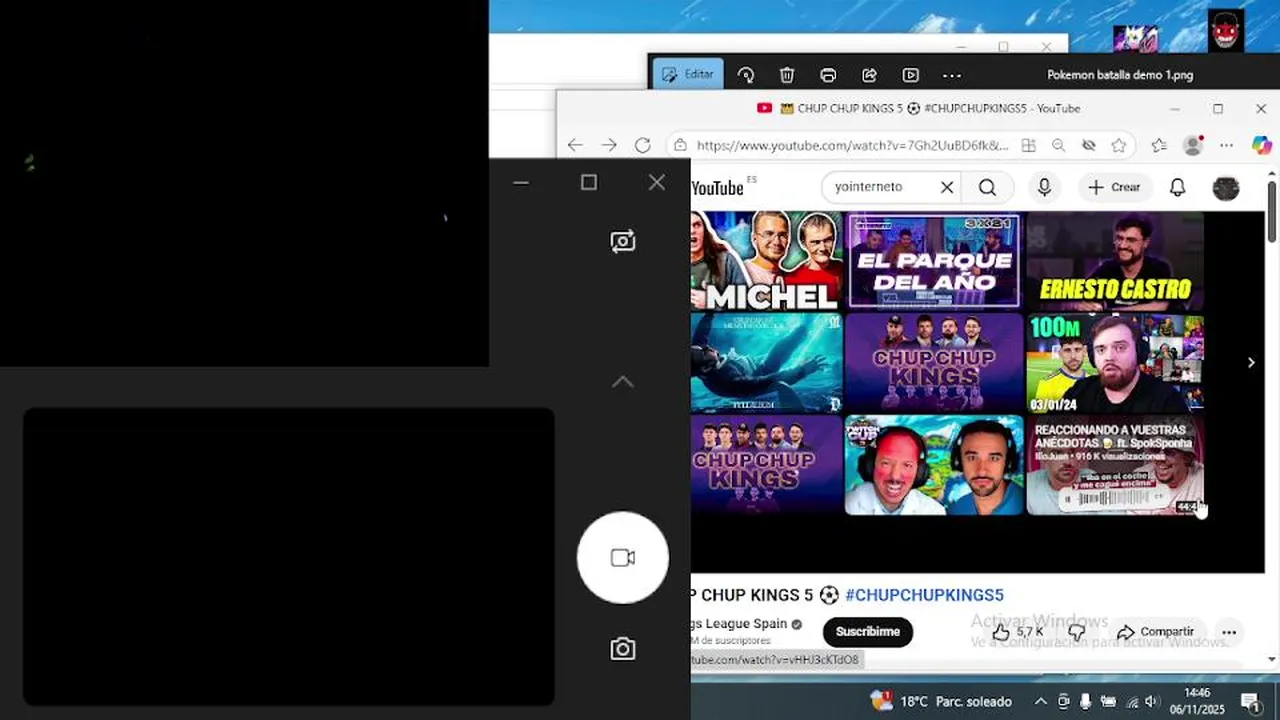The width and height of the screenshot is (1280, 720).
Task: Open the Meet Now tray icon
Action: pyautogui.click(x=1063, y=701)
